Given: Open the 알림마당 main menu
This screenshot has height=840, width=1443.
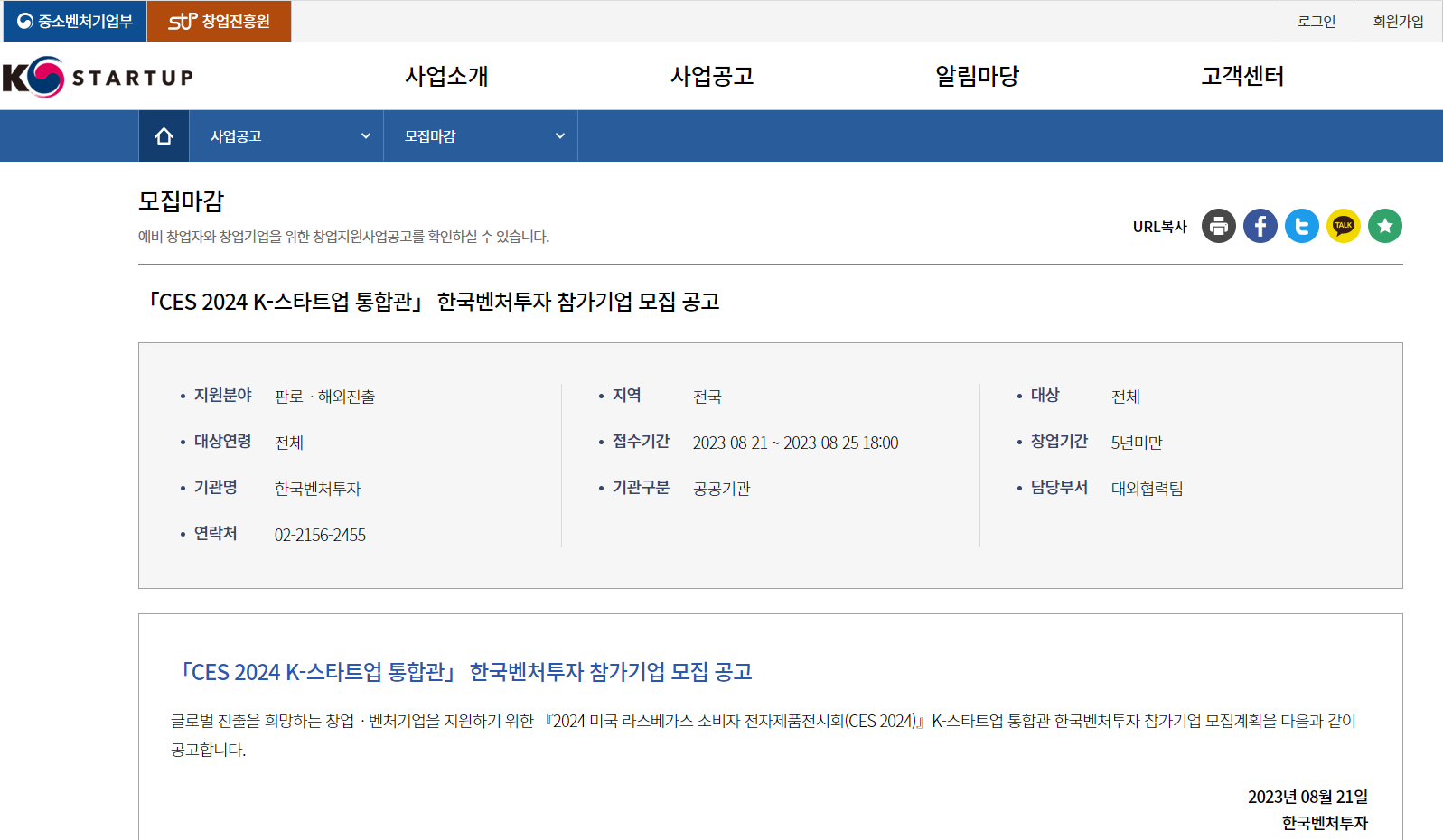Looking at the screenshot, I should point(977,76).
